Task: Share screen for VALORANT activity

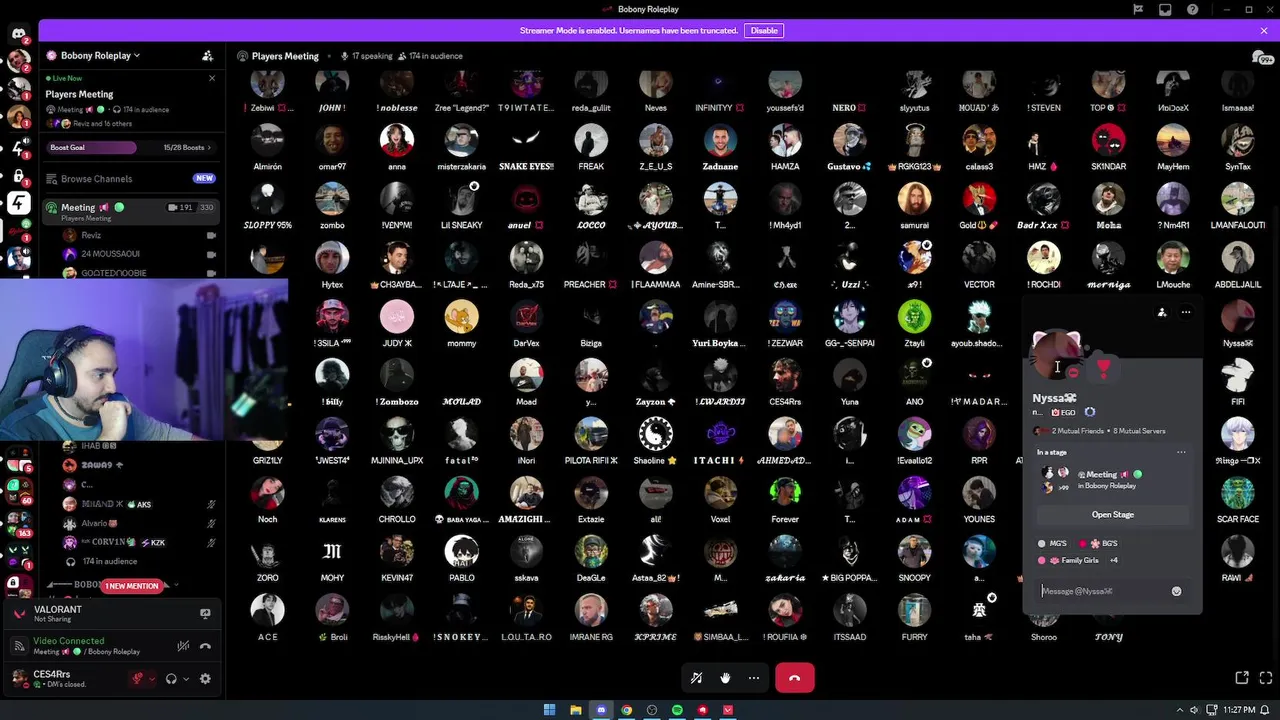Action: point(205,614)
